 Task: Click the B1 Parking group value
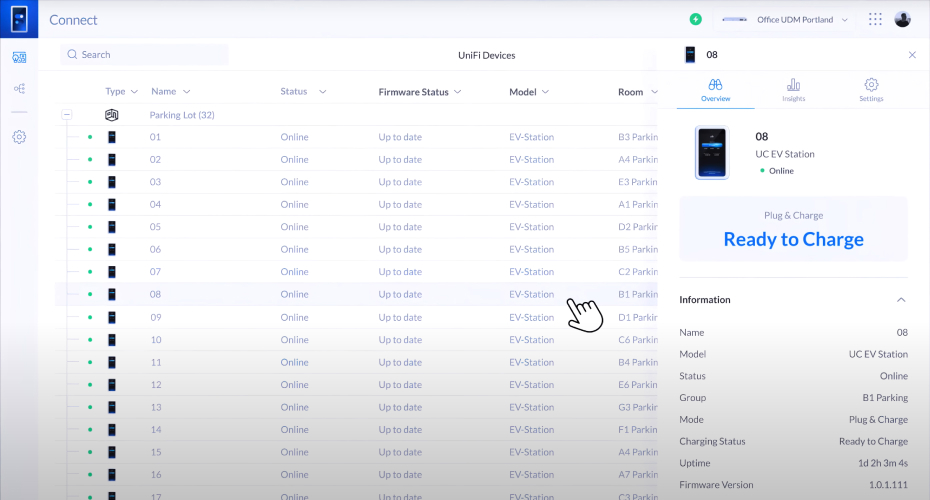885,398
